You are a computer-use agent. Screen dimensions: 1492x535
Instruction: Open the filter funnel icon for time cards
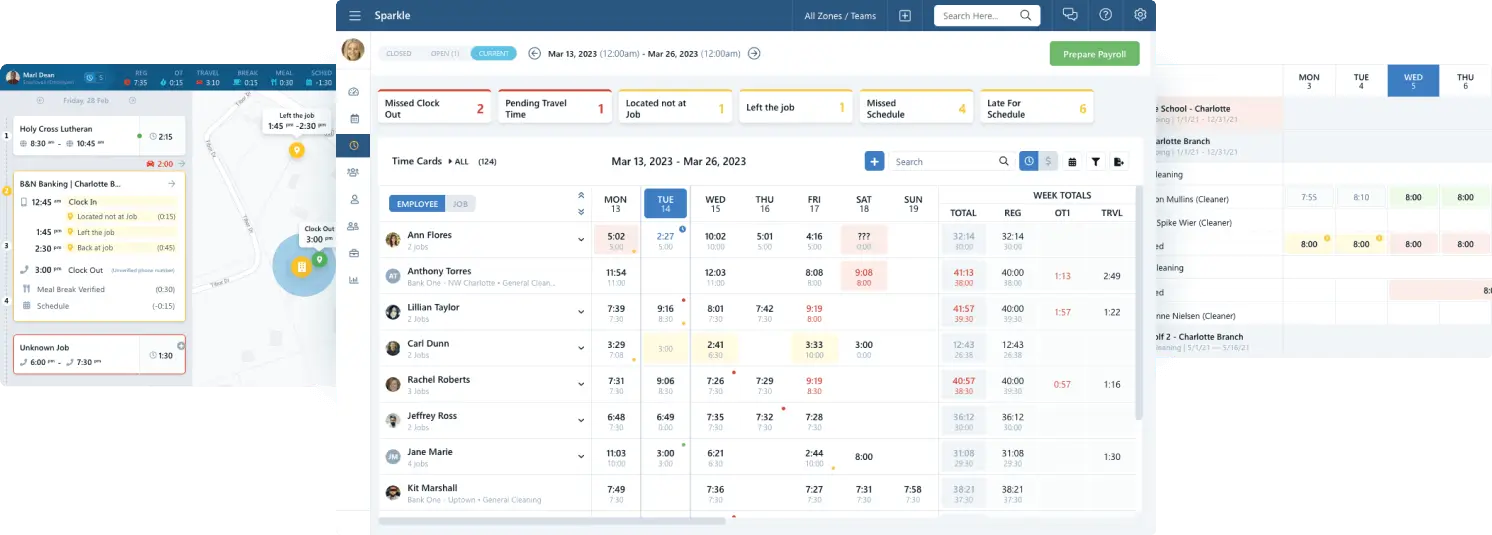click(1095, 161)
